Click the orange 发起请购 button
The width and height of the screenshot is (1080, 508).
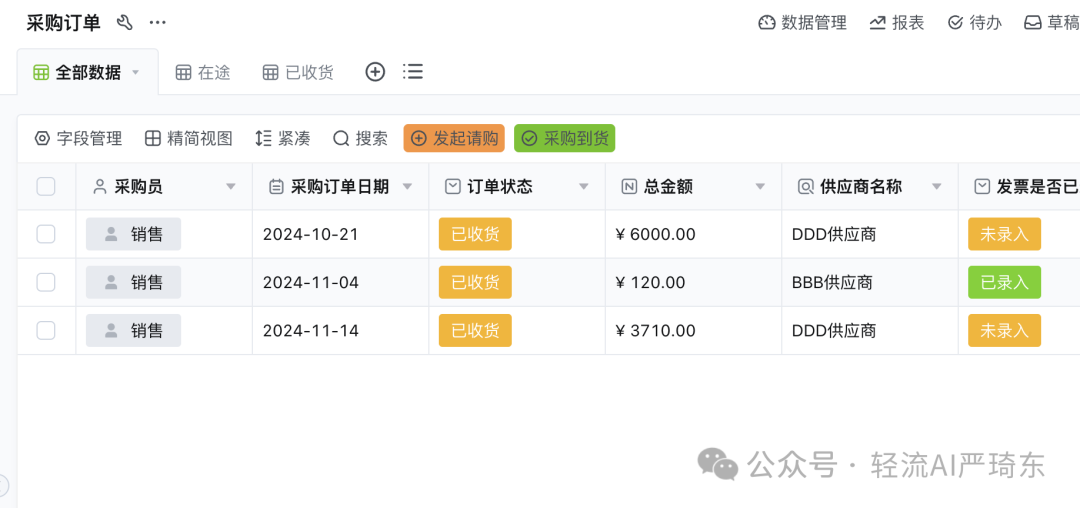[454, 139]
